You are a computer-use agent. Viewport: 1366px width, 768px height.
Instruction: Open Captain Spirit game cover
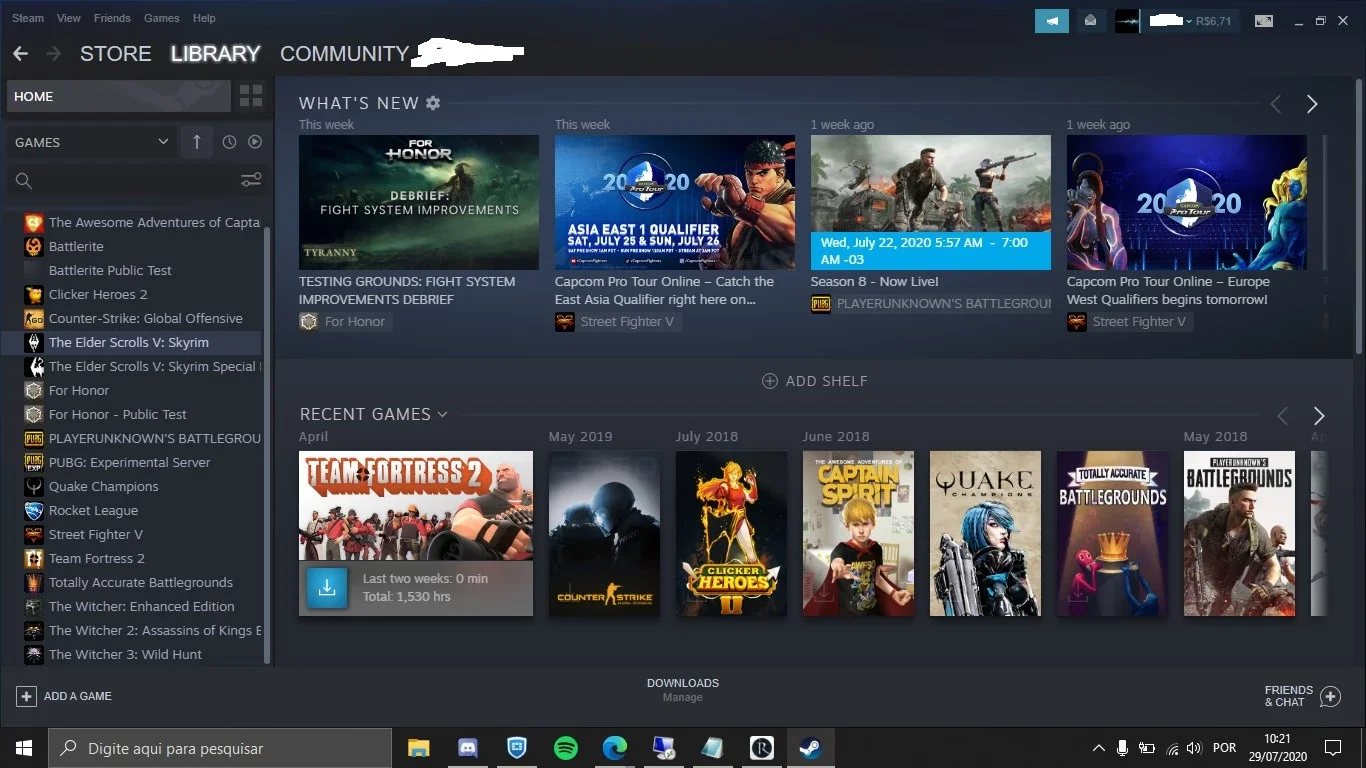click(x=858, y=533)
